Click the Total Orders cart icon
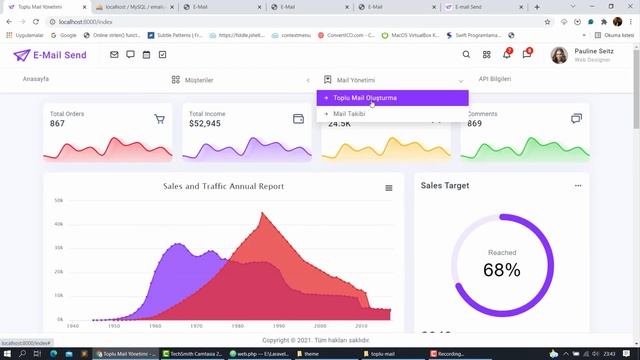Image resolution: width=640 pixels, height=360 pixels. point(160,119)
